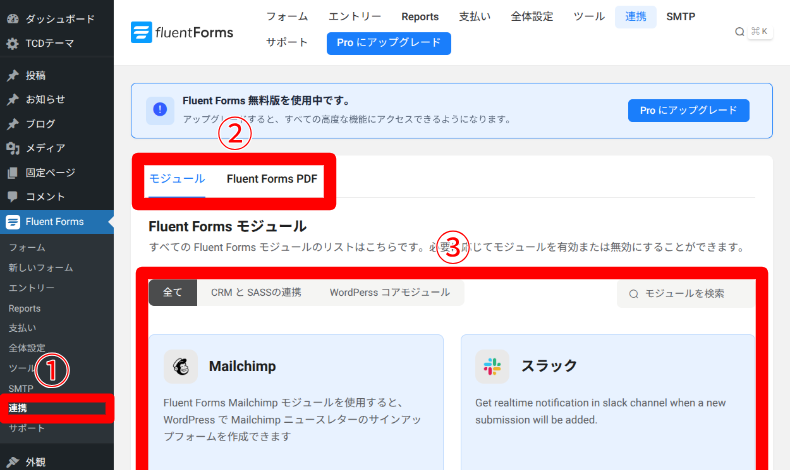Click the blue exclamation info icon
This screenshot has width=790, height=470.
click(x=160, y=109)
